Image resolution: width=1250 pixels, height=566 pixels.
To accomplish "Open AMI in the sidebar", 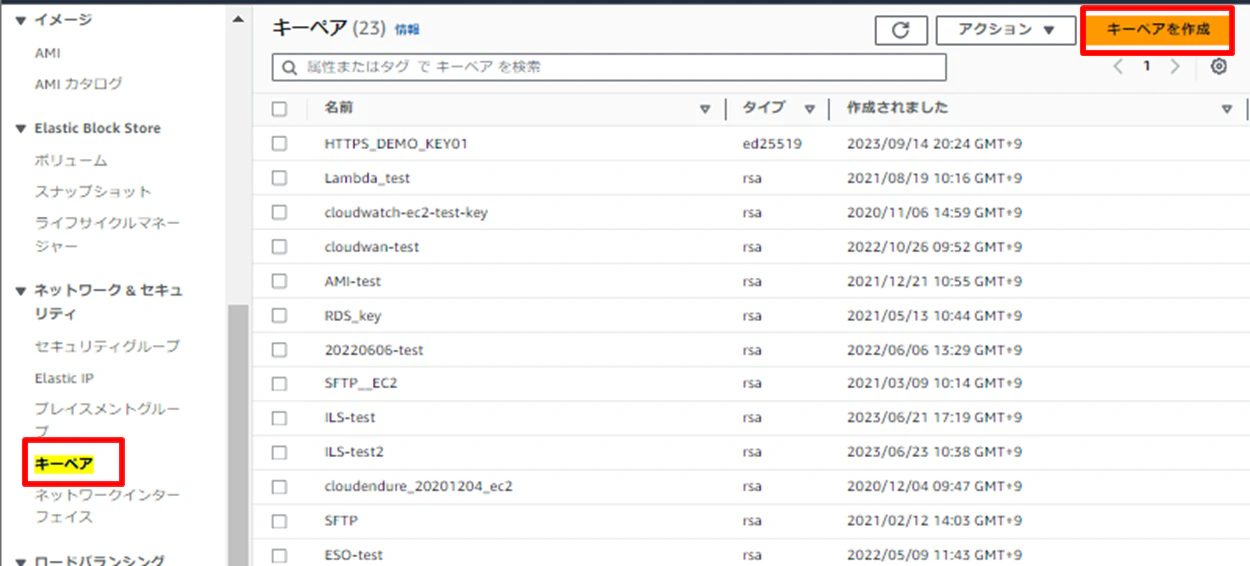I will click(x=47, y=53).
